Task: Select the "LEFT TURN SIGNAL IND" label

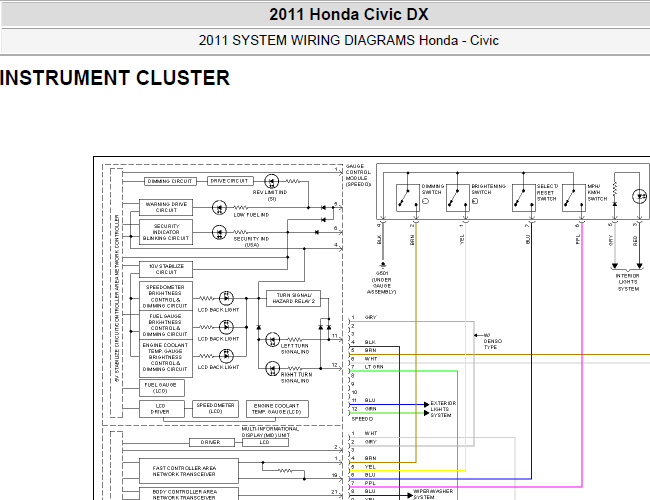Action: click(295, 349)
